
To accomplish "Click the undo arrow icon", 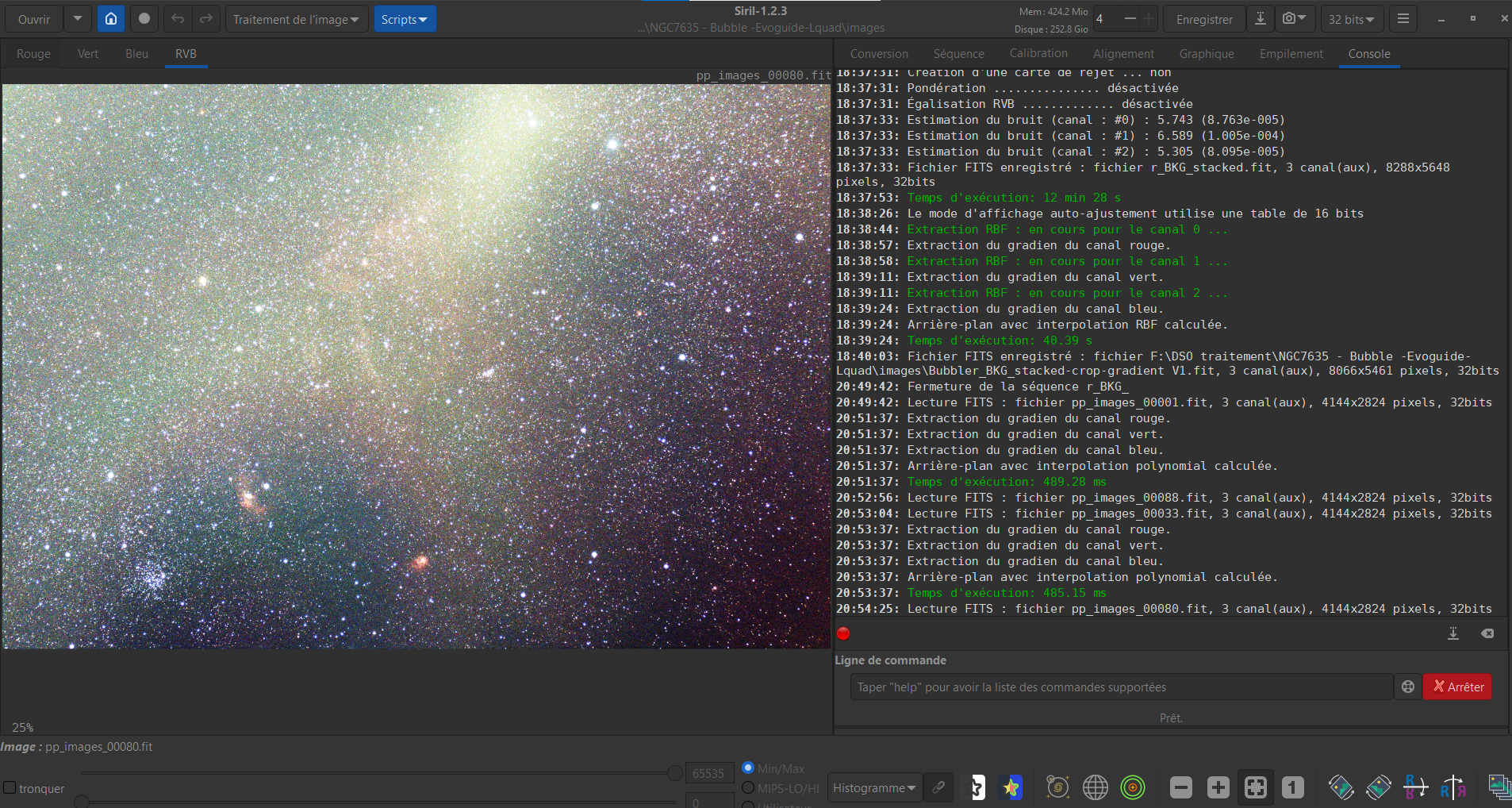I will 178,19.
